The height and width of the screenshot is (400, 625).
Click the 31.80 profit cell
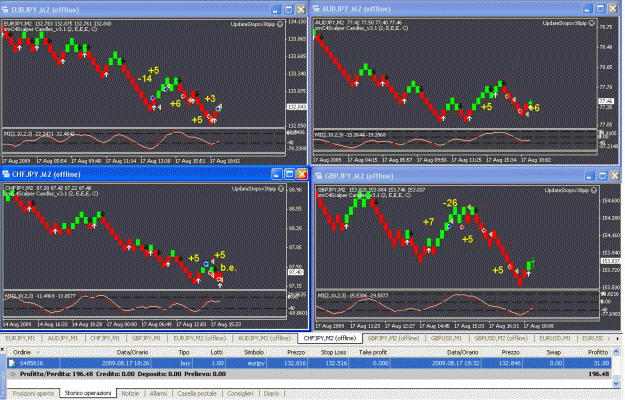586,363
